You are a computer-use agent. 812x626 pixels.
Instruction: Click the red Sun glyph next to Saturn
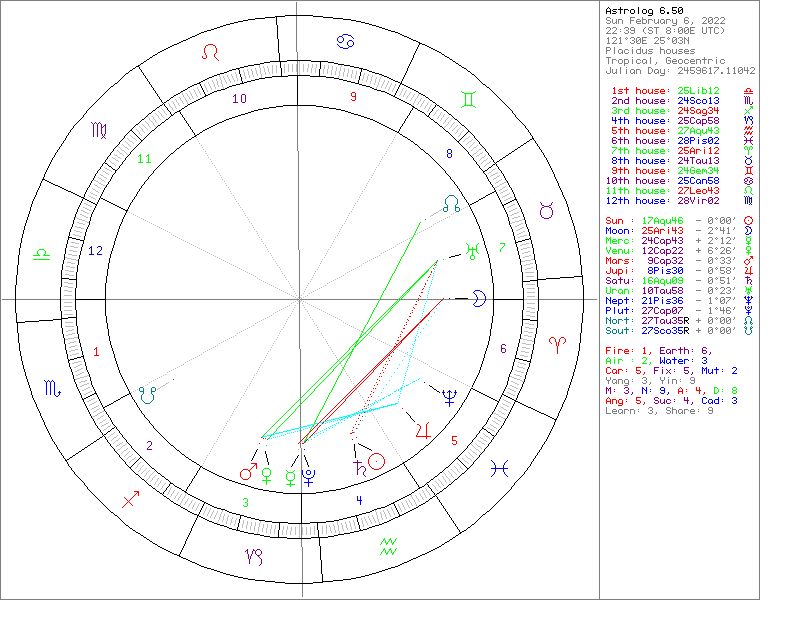(378, 461)
